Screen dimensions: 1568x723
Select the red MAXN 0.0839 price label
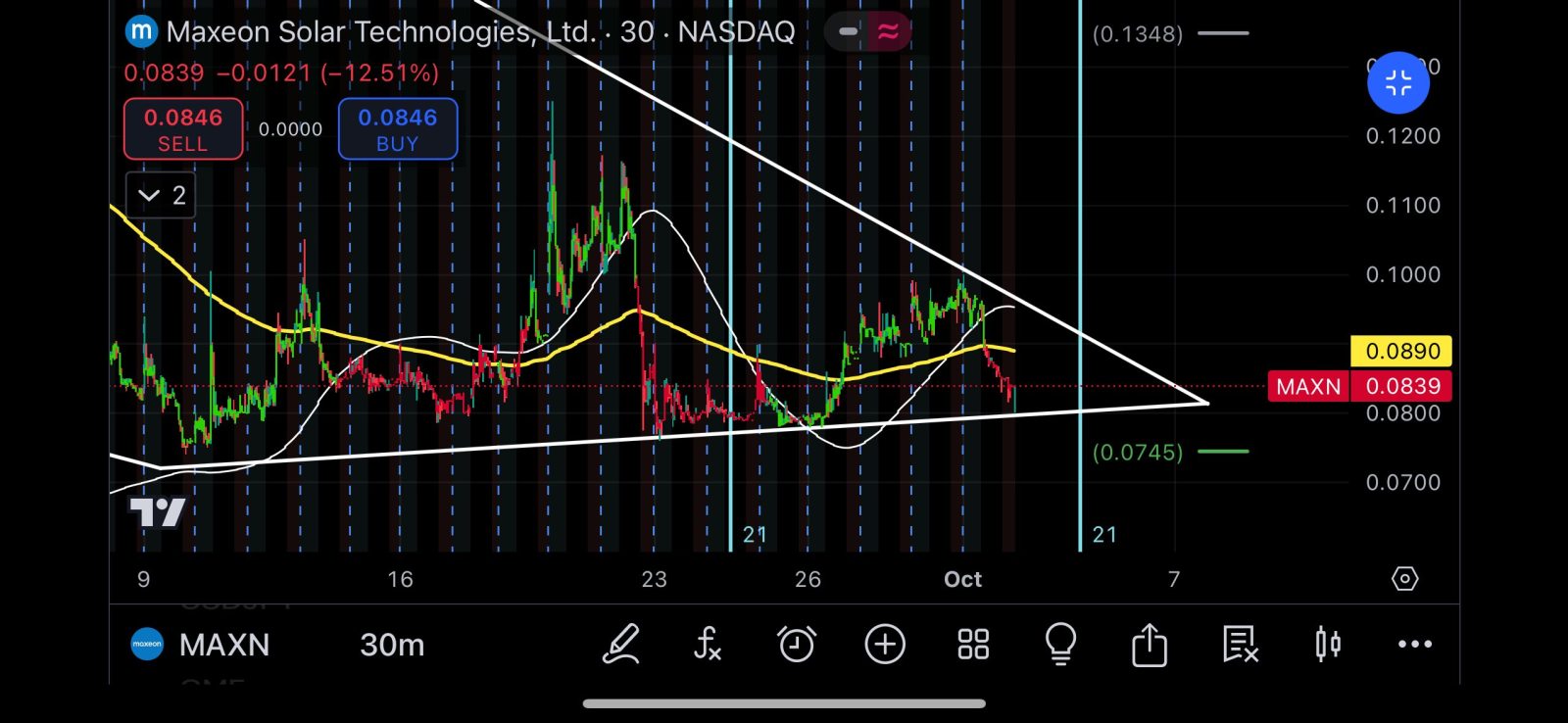[x=1359, y=386]
